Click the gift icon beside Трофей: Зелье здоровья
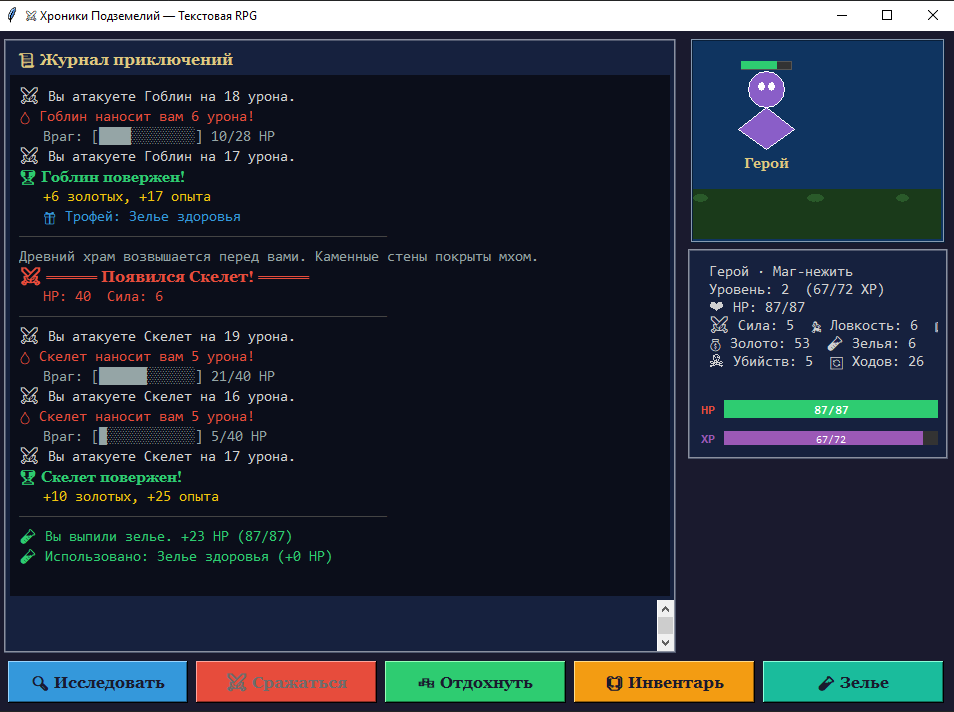The width and height of the screenshot is (954, 712). (x=50, y=217)
